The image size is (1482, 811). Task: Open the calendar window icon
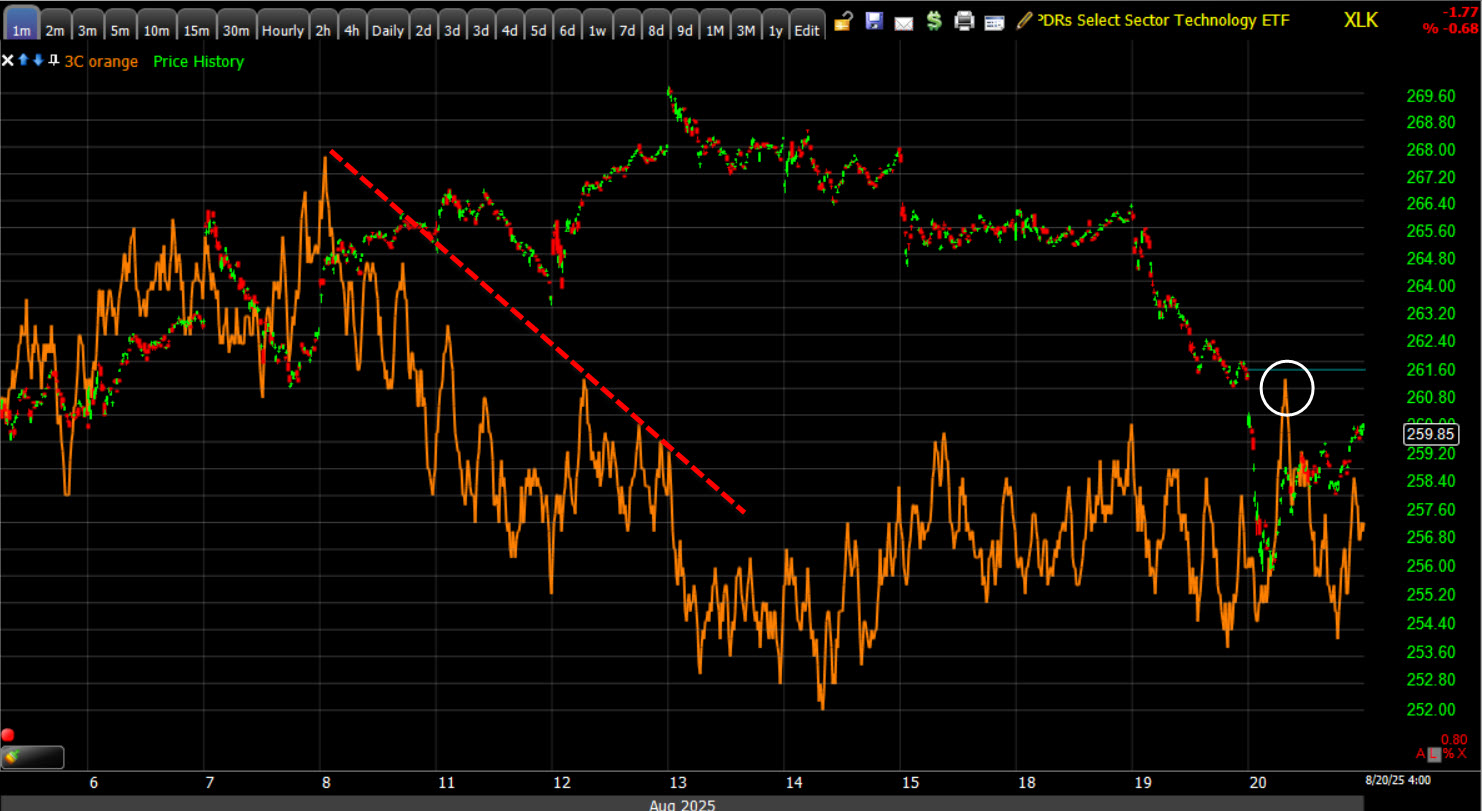coord(994,22)
